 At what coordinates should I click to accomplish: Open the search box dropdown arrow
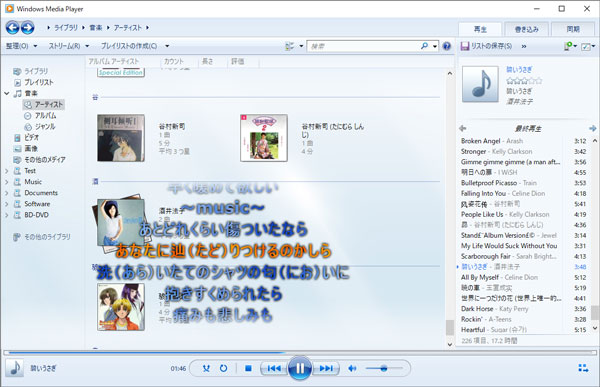(435, 46)
